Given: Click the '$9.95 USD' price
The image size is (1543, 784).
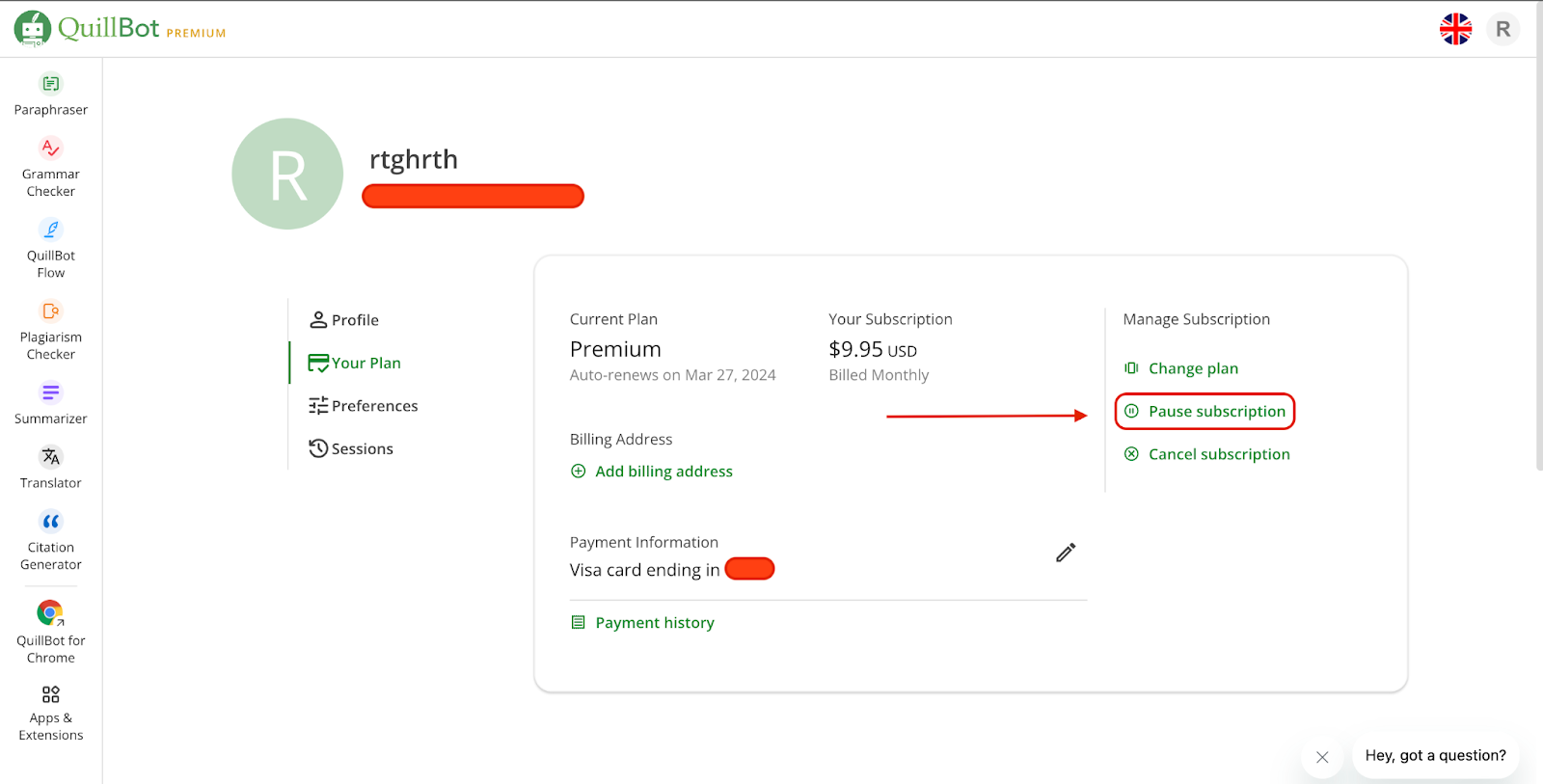Looking at the screenshot, I should coord(873,349).
